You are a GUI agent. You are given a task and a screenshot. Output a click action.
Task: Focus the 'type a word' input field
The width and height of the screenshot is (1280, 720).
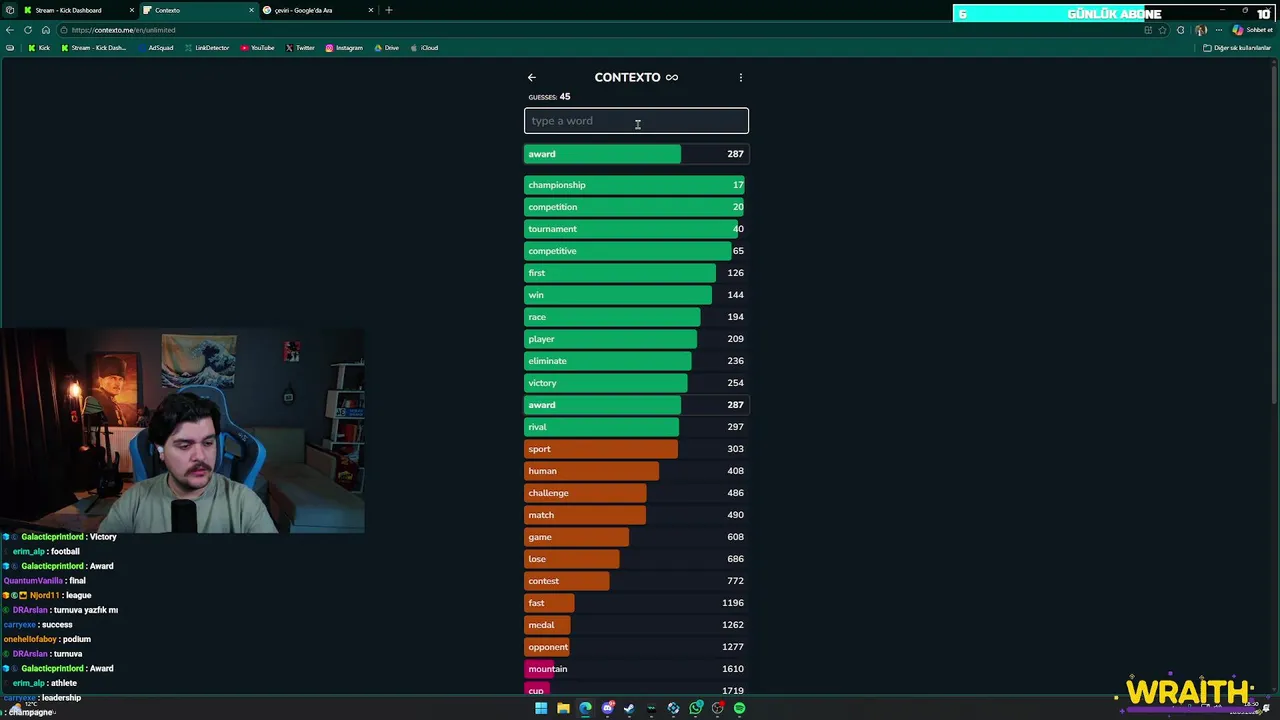coord(636,121)
